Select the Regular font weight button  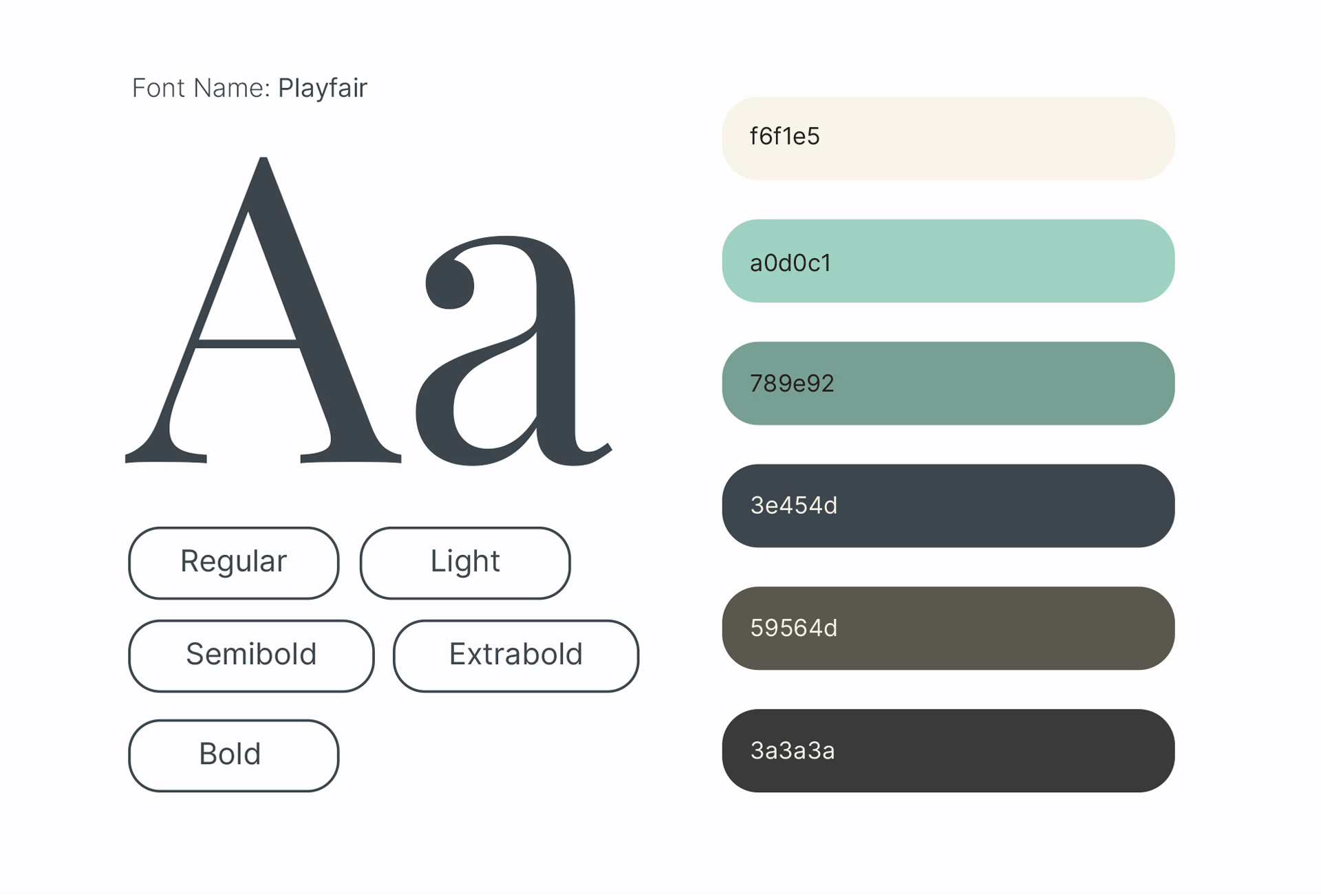[233, 563]
